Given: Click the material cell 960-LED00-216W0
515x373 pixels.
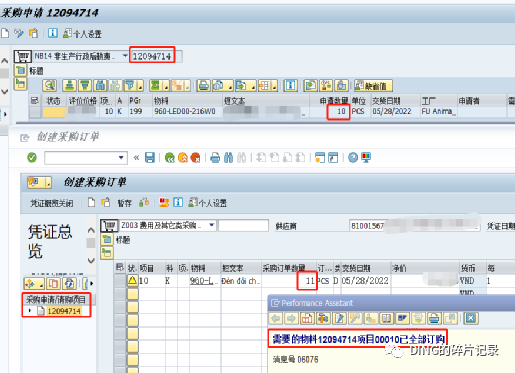Looking at the screenshot, I should [x=188, y=111].
